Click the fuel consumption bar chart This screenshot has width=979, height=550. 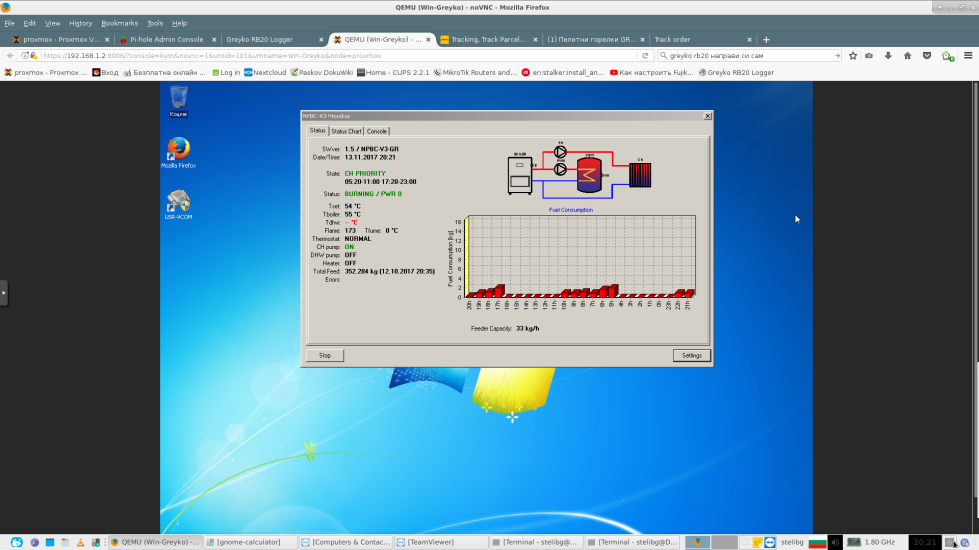(580, 258)
